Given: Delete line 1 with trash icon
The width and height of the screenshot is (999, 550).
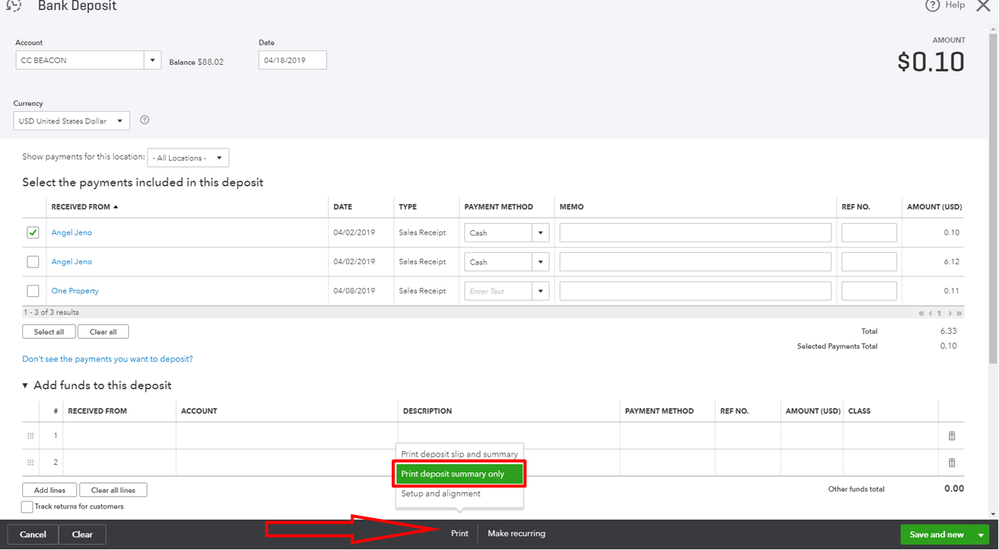Looking at the screenshot, I should (x=952, y=436).
